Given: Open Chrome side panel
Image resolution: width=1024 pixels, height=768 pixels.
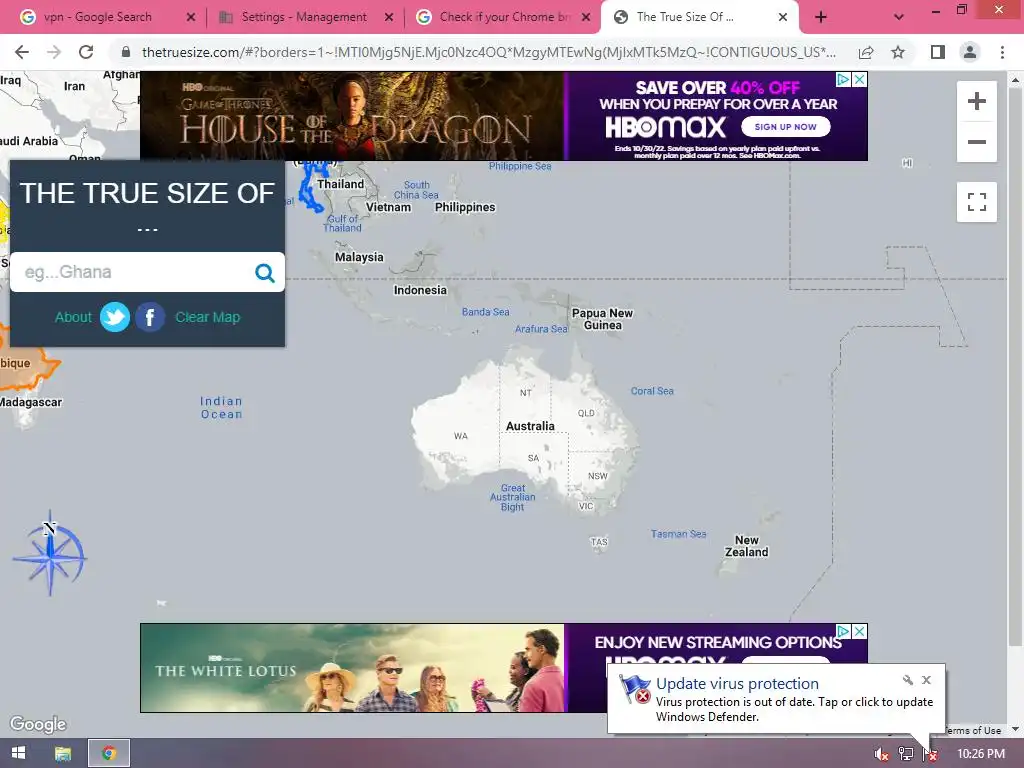Looking at the screenshot, I should pyautogui.click(x=938, y=52).
